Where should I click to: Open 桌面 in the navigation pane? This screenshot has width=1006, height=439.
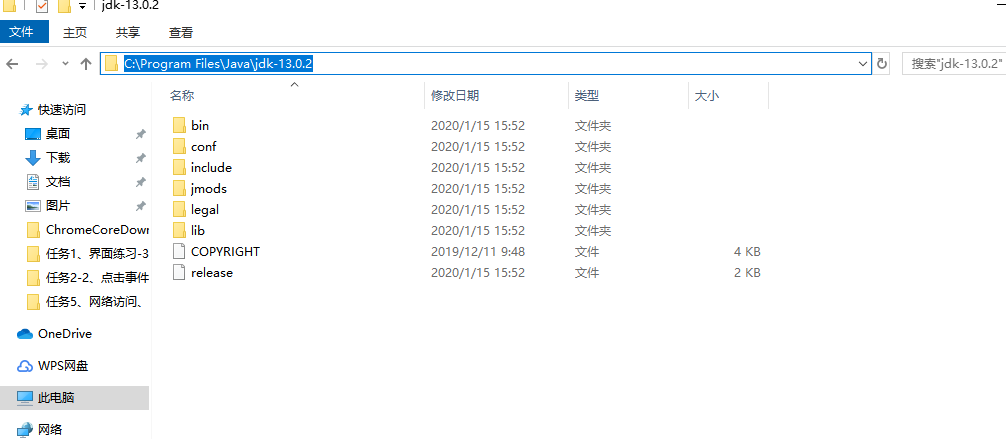point(58,133)
